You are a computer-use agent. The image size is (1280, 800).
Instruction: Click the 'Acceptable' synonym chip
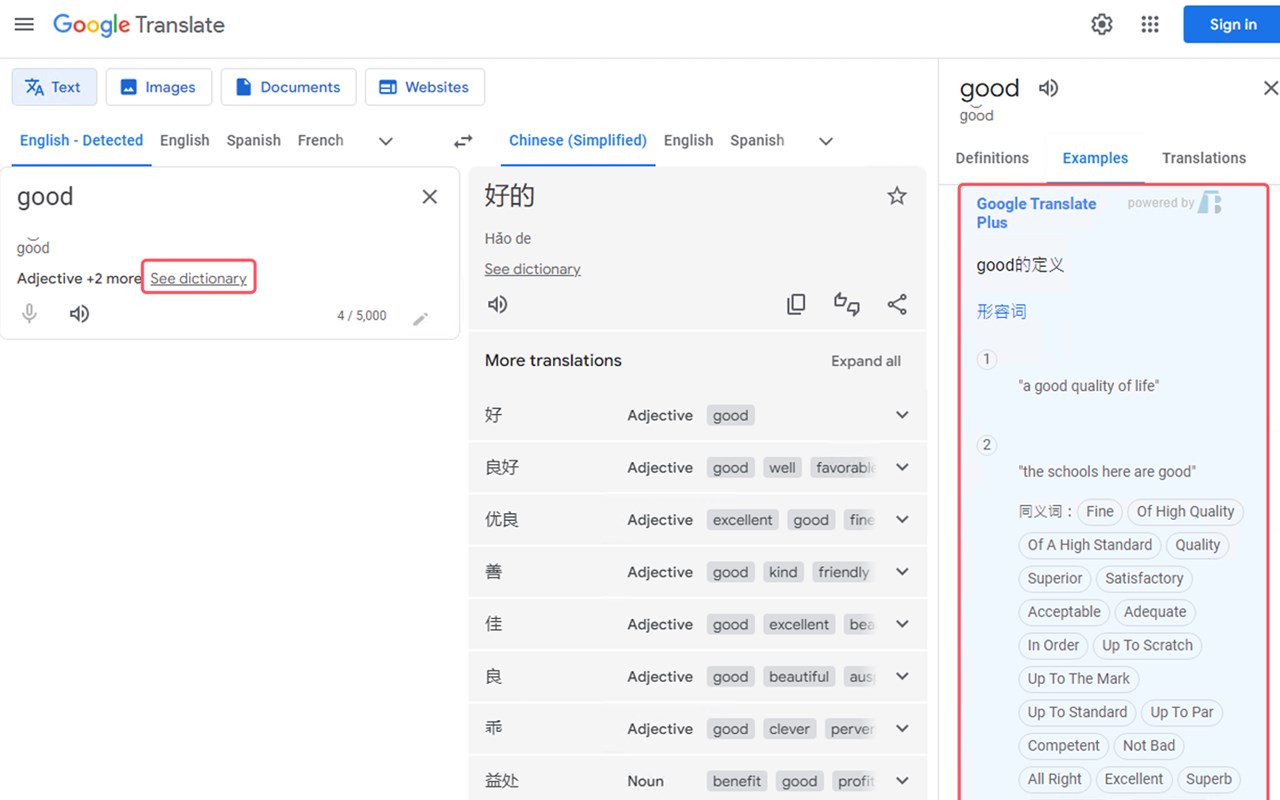point(1064,612)
